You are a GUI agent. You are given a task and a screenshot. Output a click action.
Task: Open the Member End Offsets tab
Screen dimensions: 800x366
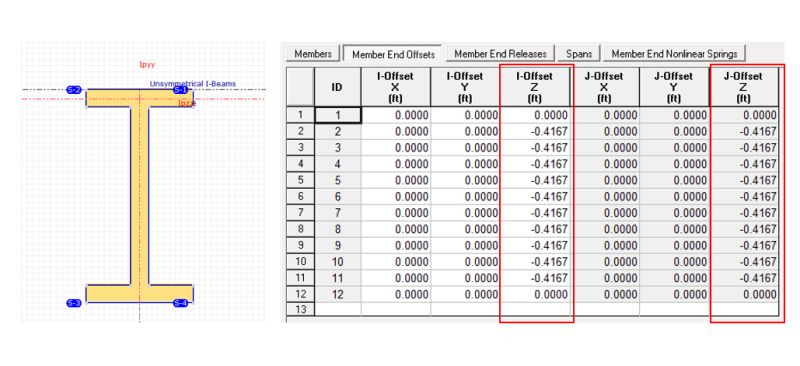point(393,54)
